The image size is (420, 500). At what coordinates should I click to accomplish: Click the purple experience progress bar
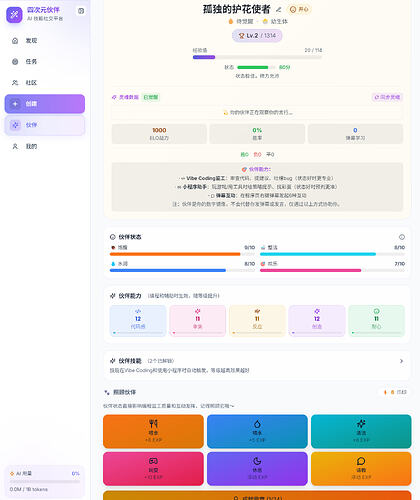257,57
